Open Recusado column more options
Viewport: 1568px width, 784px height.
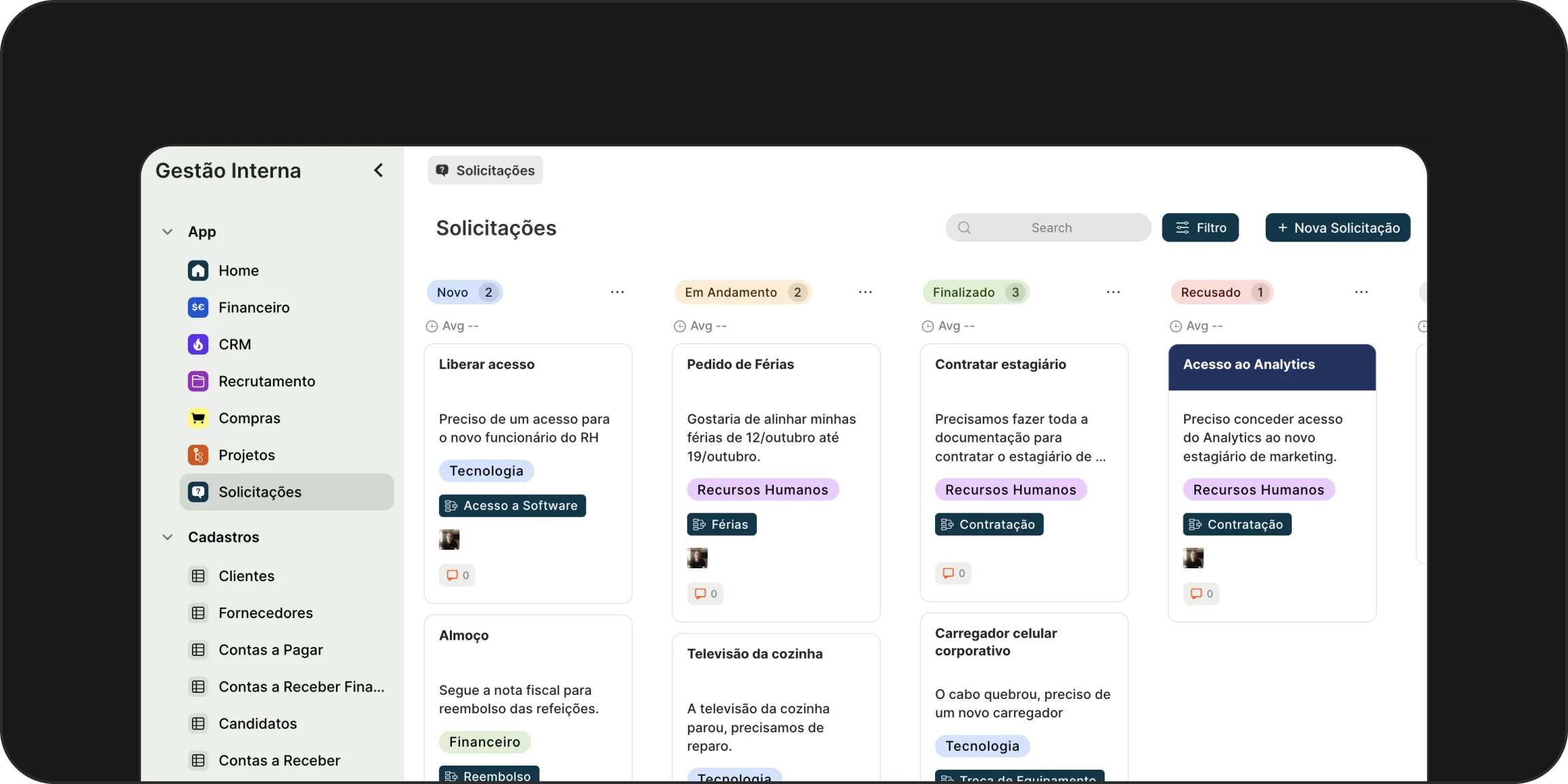point(1361,292)
